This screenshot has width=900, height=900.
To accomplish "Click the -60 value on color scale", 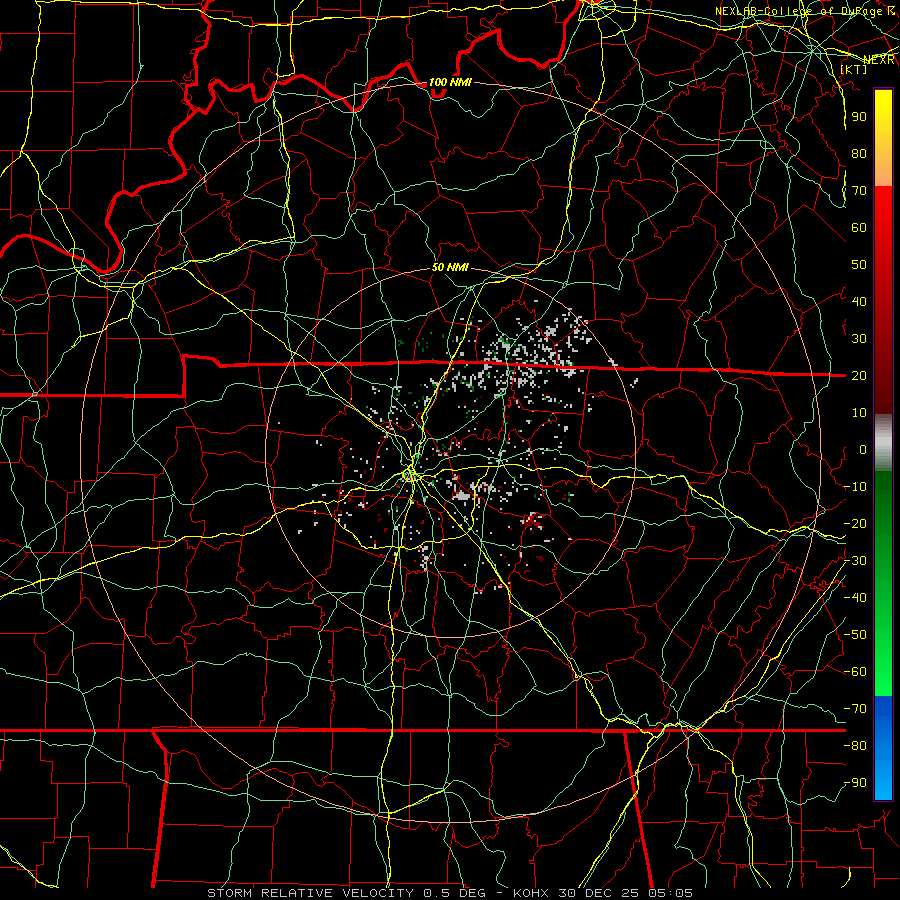I will pos(855,672).
